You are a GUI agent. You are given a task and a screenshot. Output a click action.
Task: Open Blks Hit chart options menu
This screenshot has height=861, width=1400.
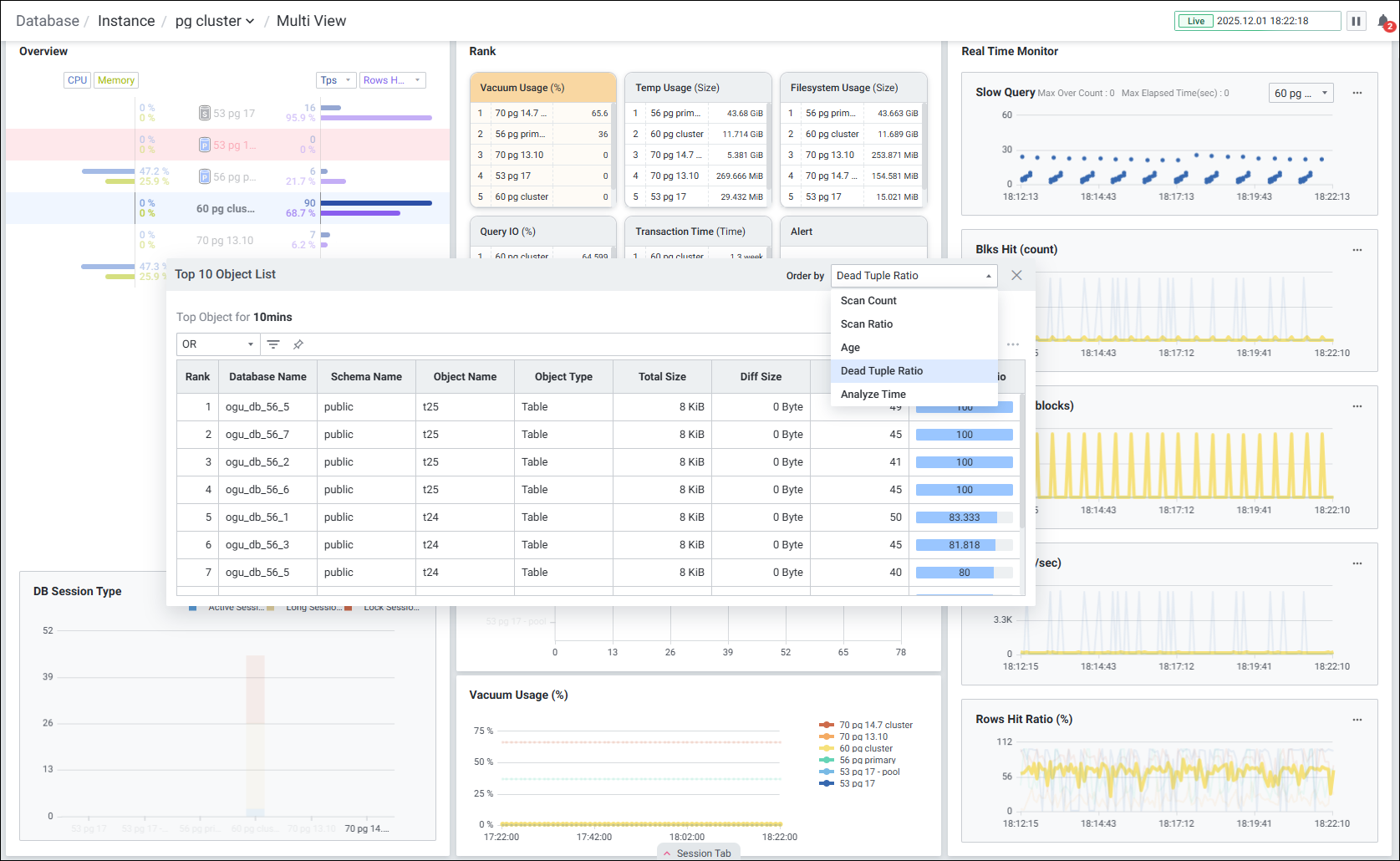click(1357, 250)
